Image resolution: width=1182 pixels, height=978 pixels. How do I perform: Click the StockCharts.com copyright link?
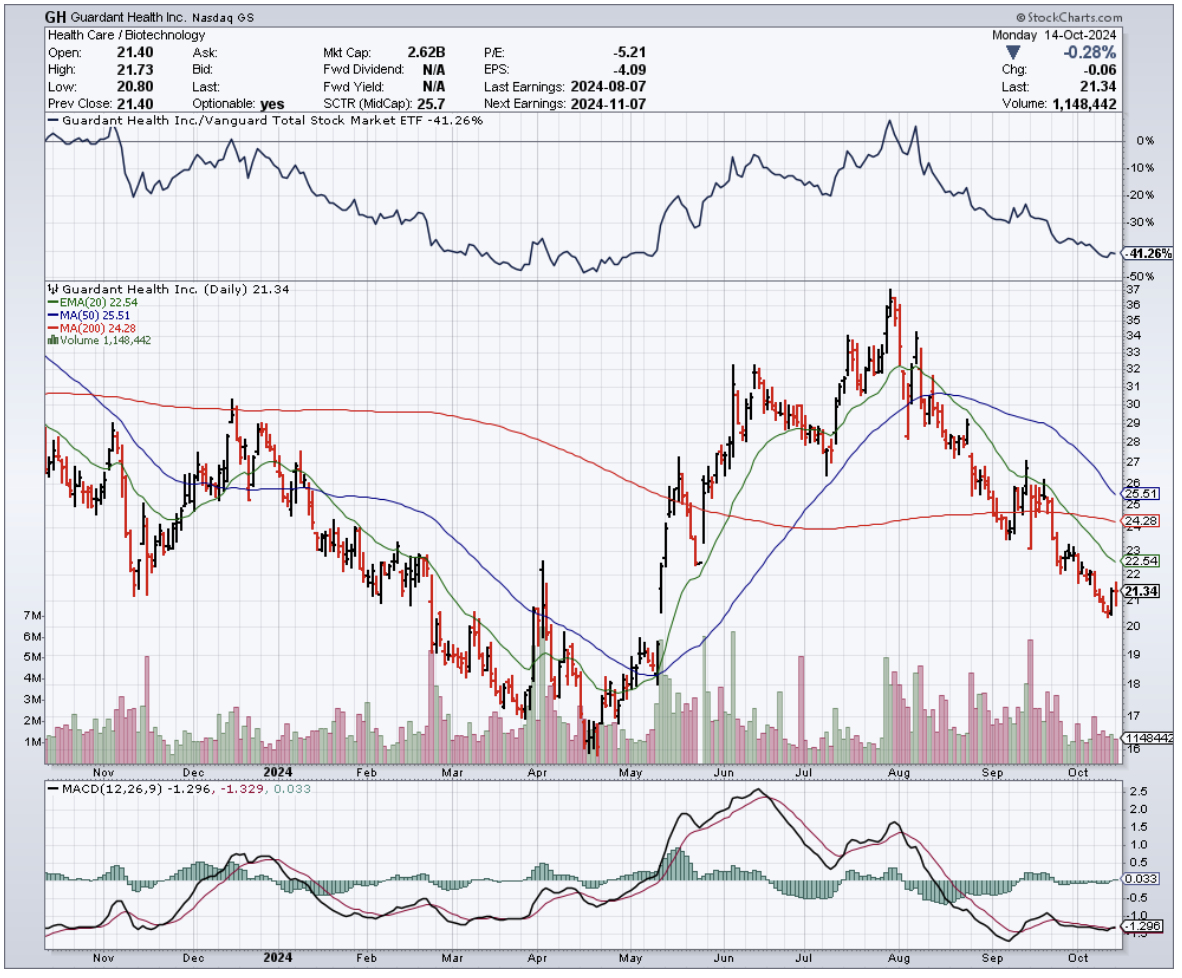1069,18
